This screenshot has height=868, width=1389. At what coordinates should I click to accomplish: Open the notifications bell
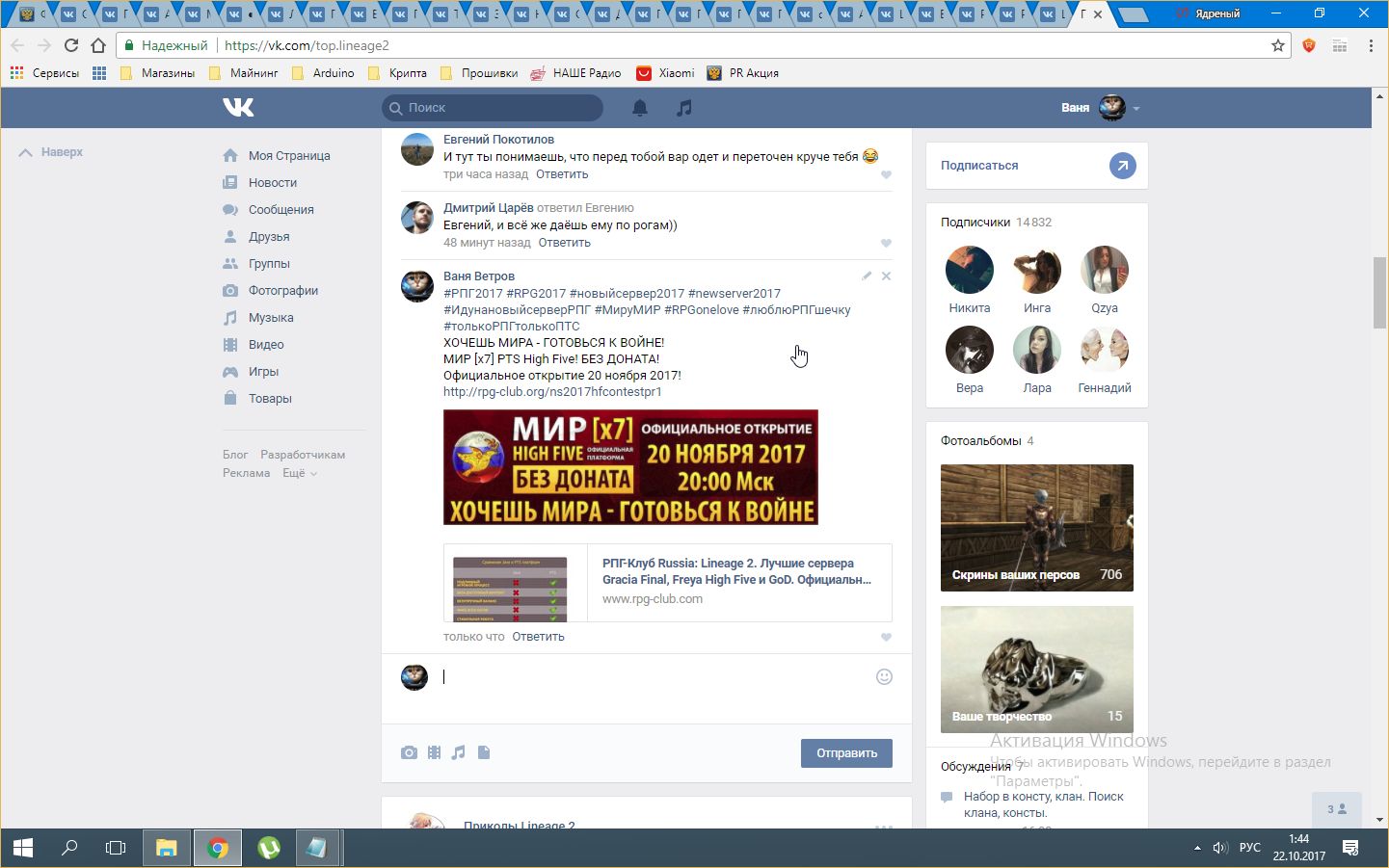(640, 108)
